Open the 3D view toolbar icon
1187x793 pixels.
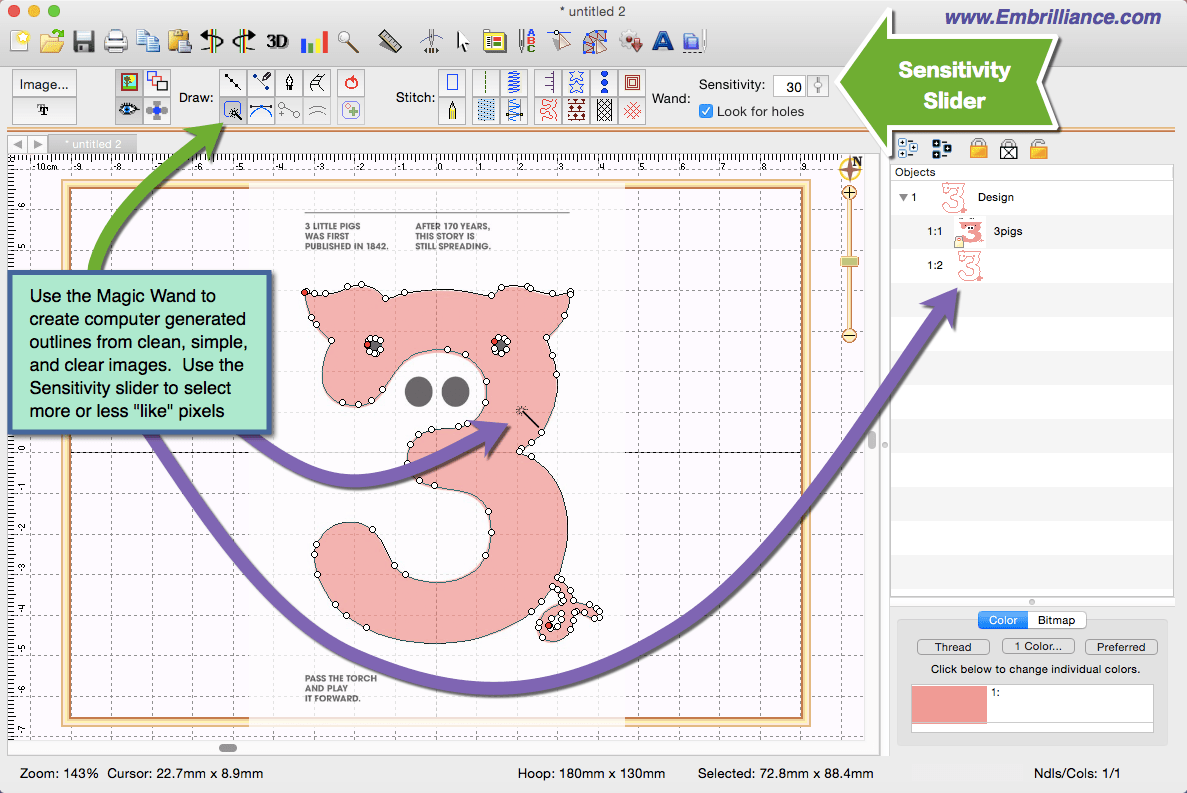[x=277, y=41]
